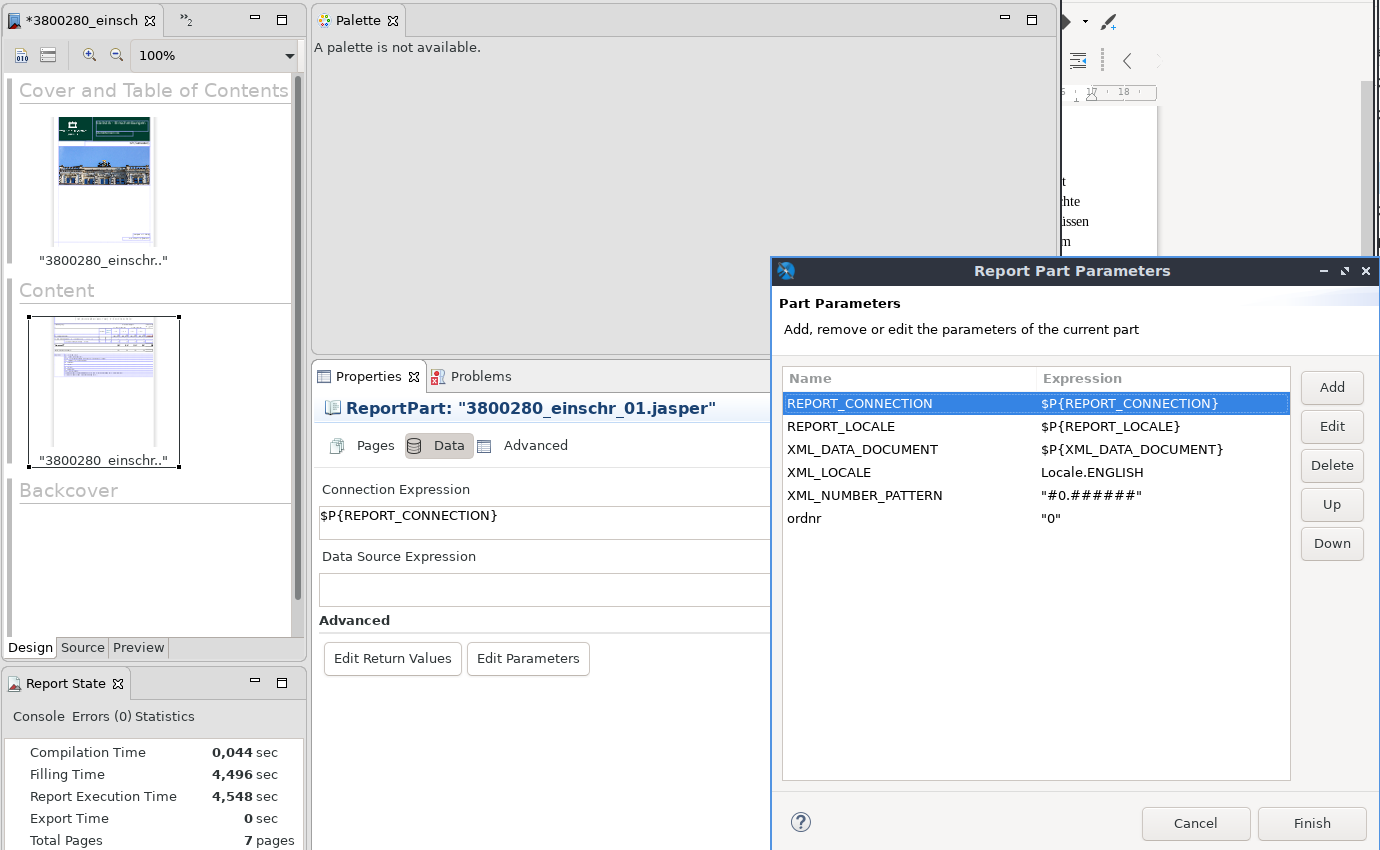Click the Connection Expression field
The image size is (1380, 850).
coord(544,523)
